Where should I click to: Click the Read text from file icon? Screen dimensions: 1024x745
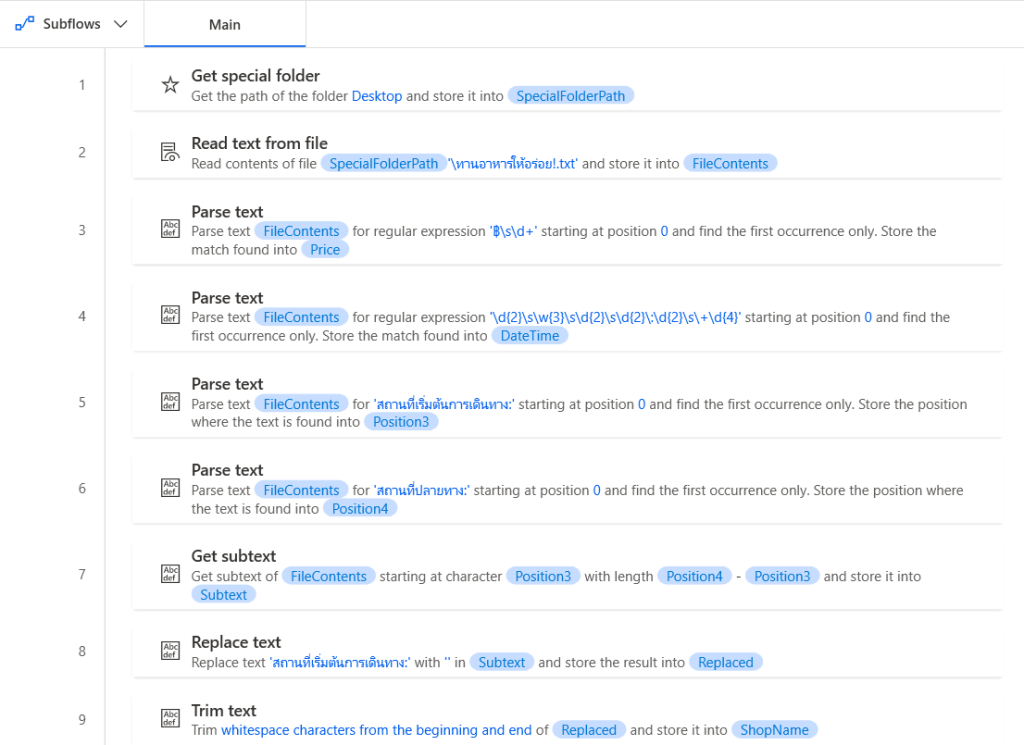170,153
